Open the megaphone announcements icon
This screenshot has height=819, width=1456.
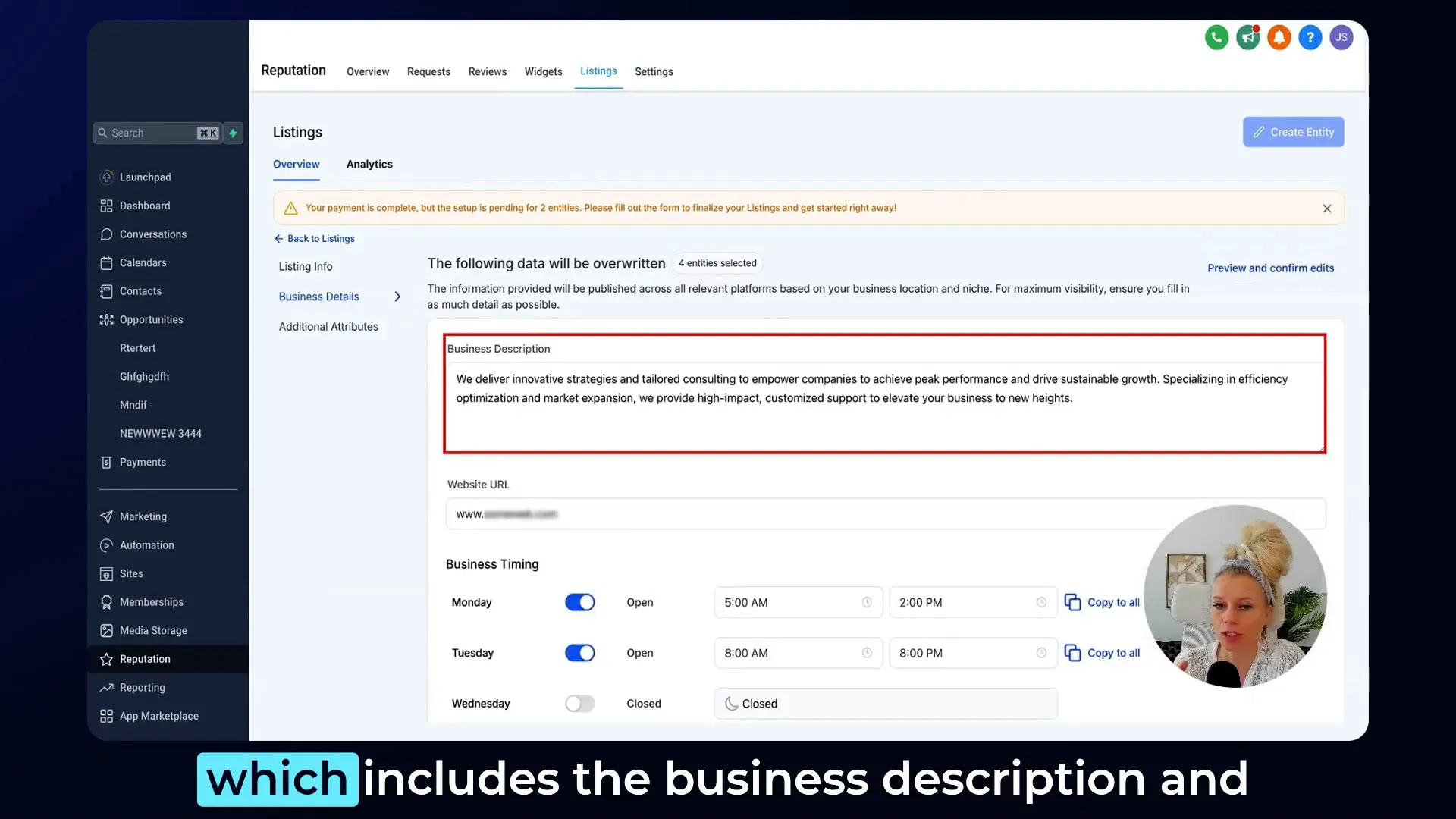coord(1247,37)
